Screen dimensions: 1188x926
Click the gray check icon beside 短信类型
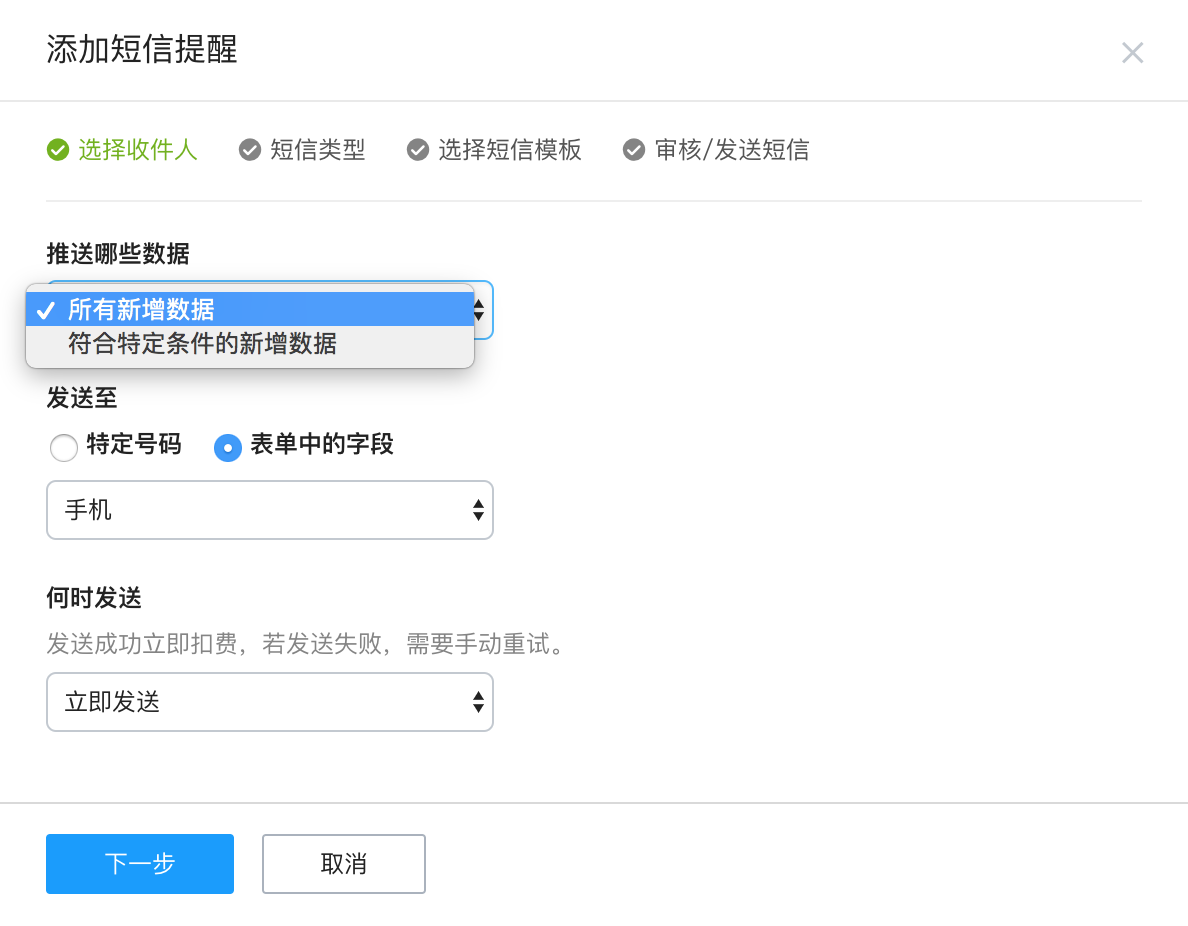point(249,150)
